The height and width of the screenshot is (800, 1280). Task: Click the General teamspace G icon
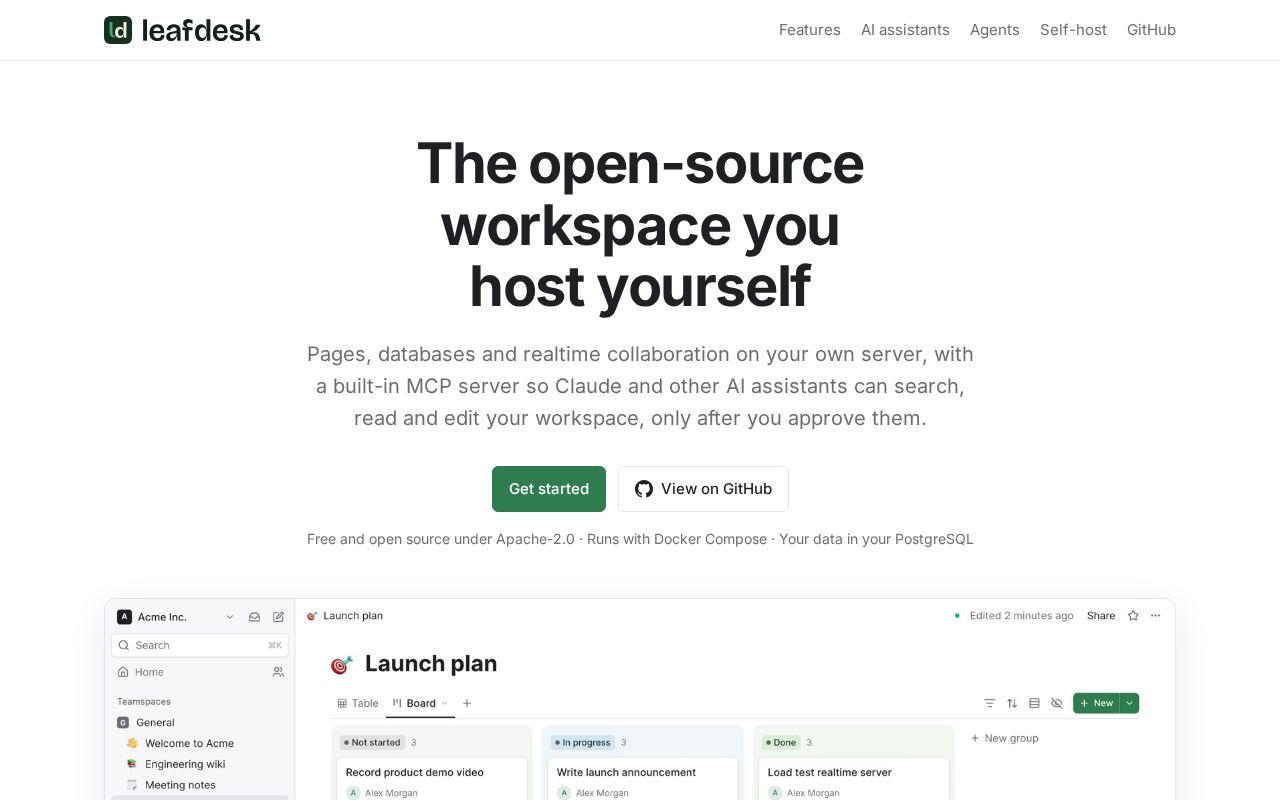pos(123,722)
